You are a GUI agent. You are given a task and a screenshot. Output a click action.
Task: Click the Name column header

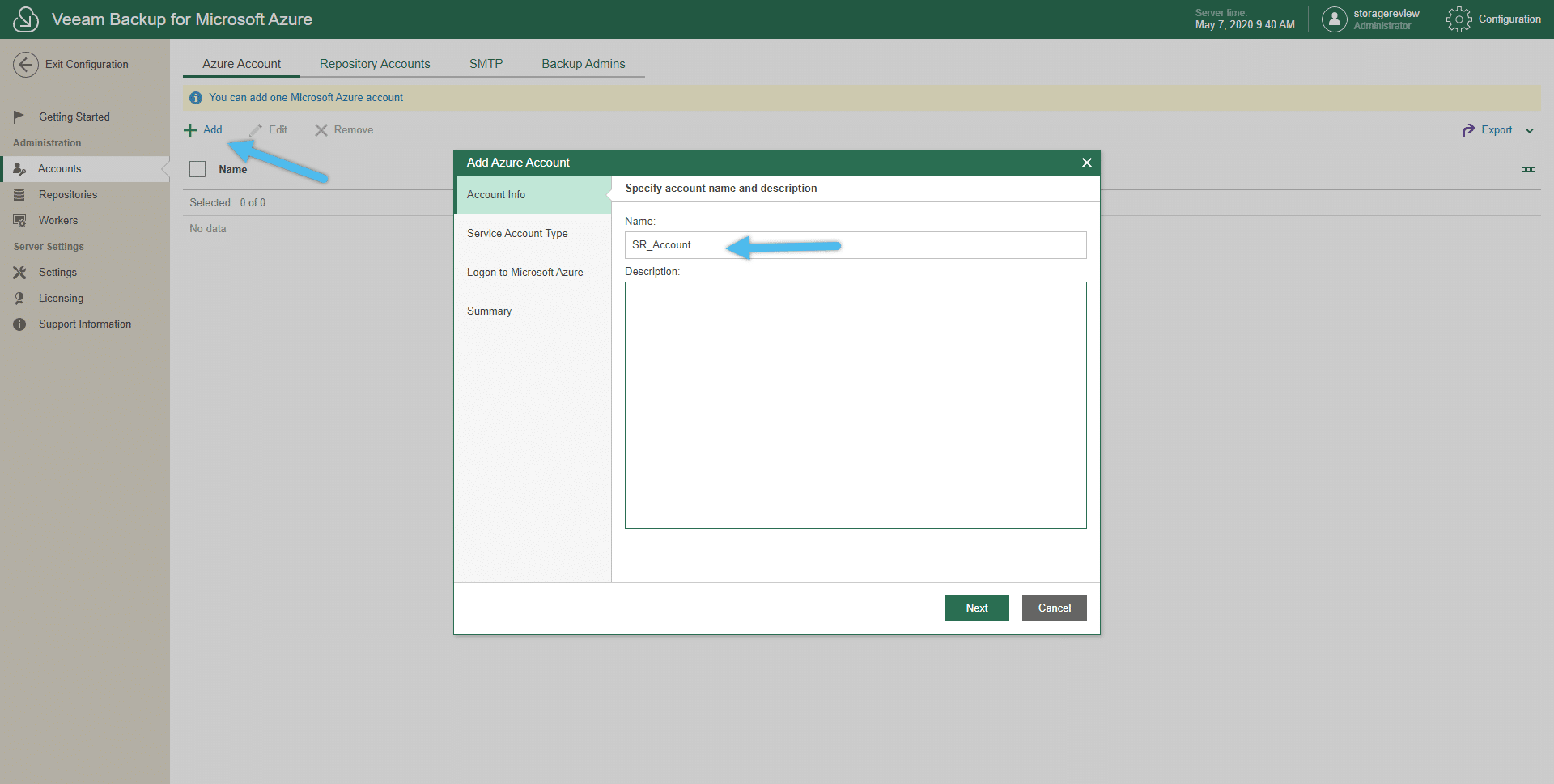tap(233, 170)
